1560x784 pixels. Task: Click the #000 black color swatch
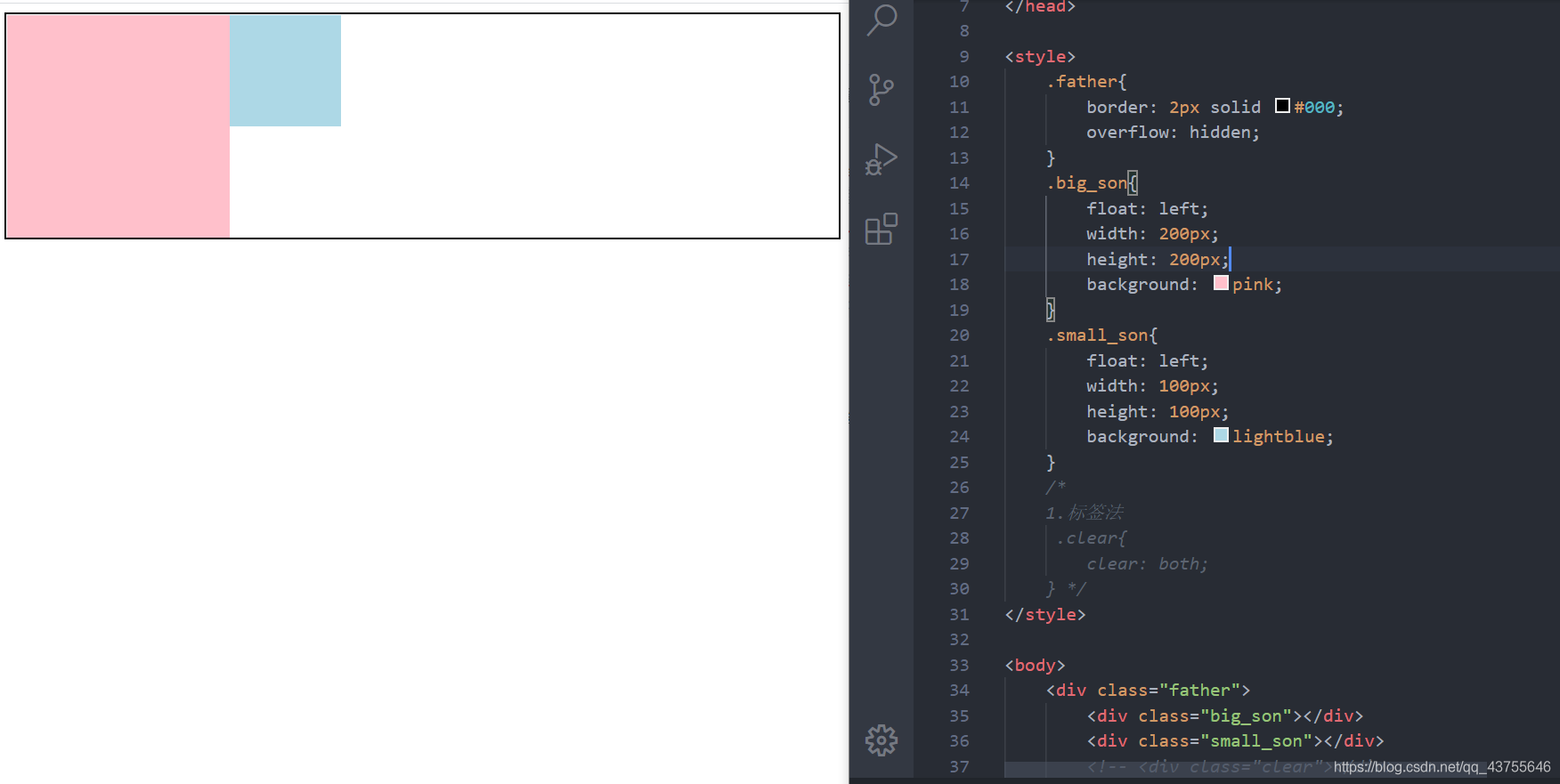coord(1282,106)
